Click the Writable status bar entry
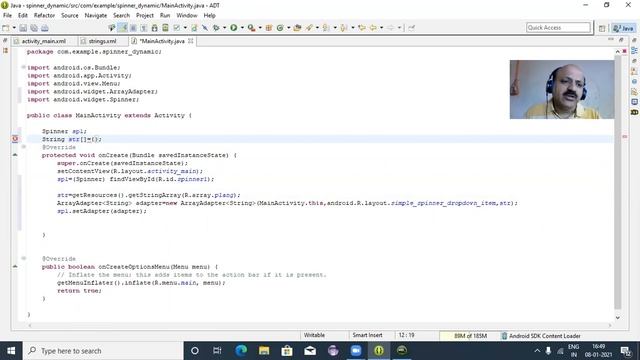This screenshot has height=360, width=640. point(314,335)
